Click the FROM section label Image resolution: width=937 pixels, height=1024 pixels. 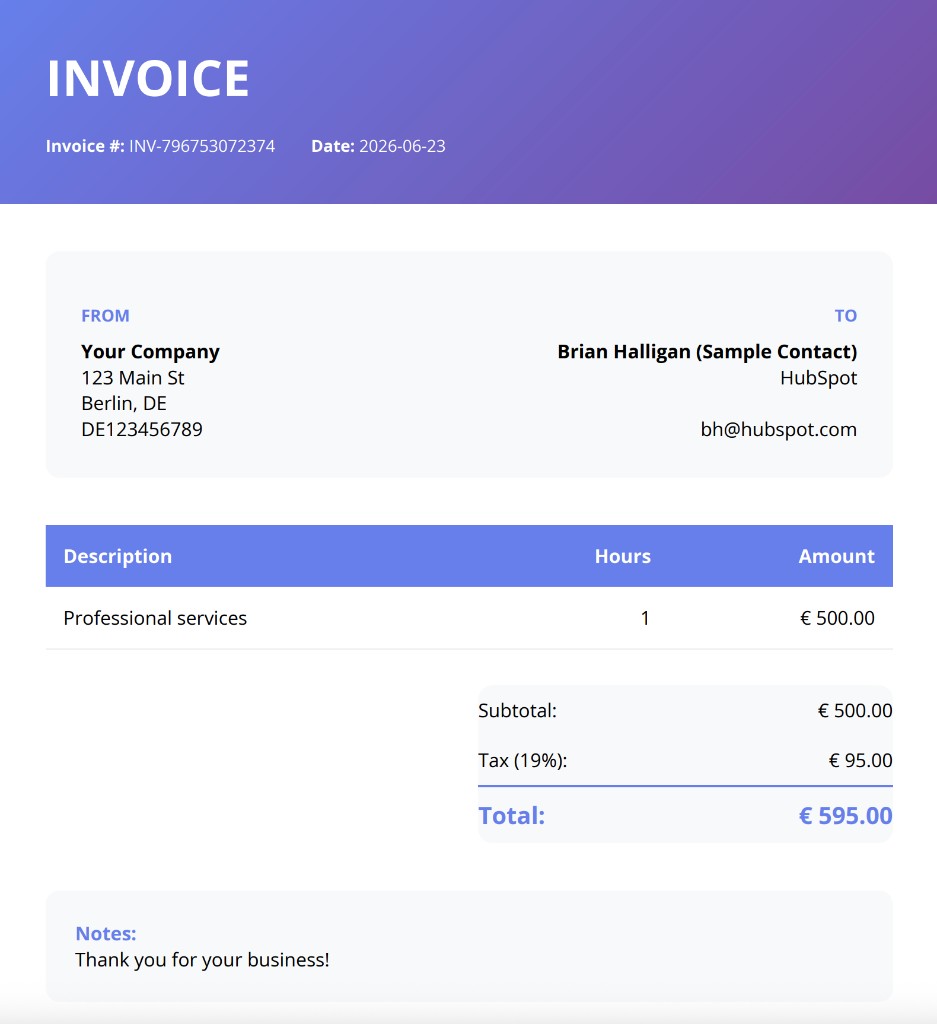(105, 315)
